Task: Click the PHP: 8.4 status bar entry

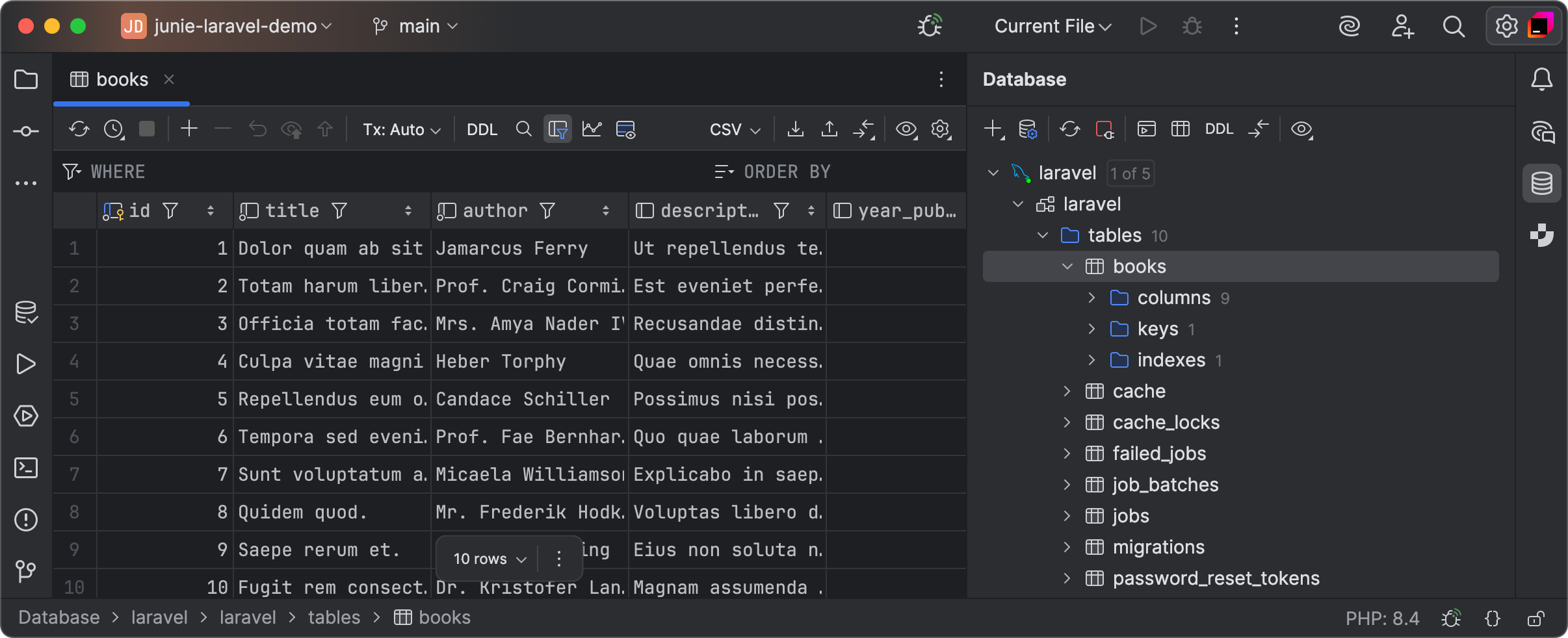Action: click(1382, 619)
